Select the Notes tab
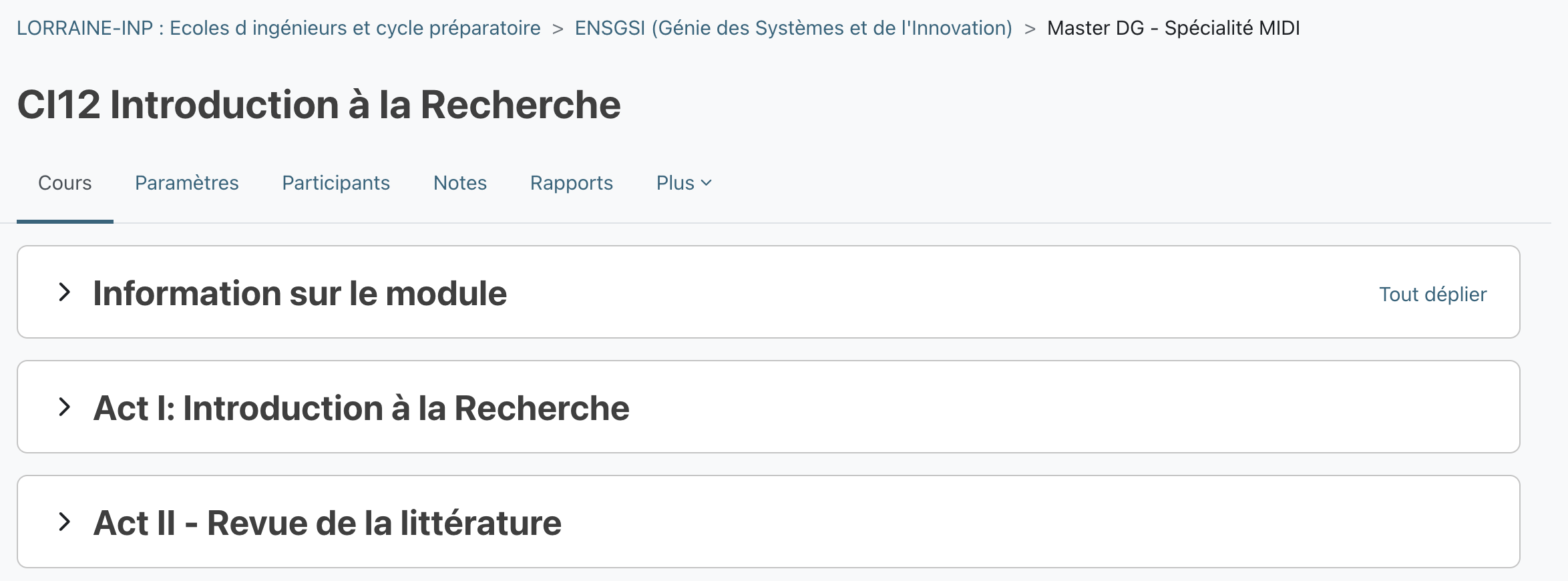 [460, 183]
